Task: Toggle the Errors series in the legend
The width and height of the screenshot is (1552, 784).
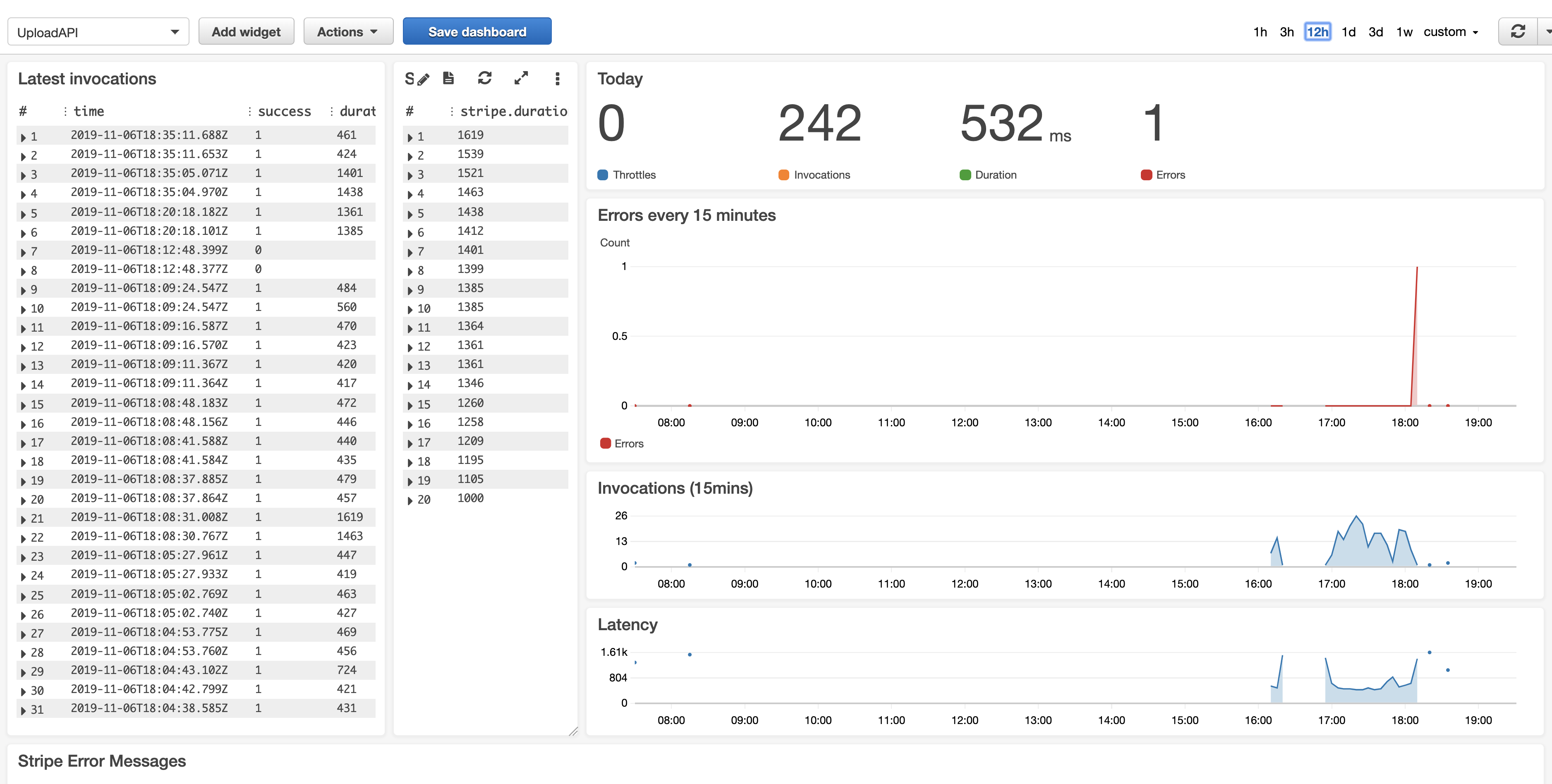Action: point(622,443)
